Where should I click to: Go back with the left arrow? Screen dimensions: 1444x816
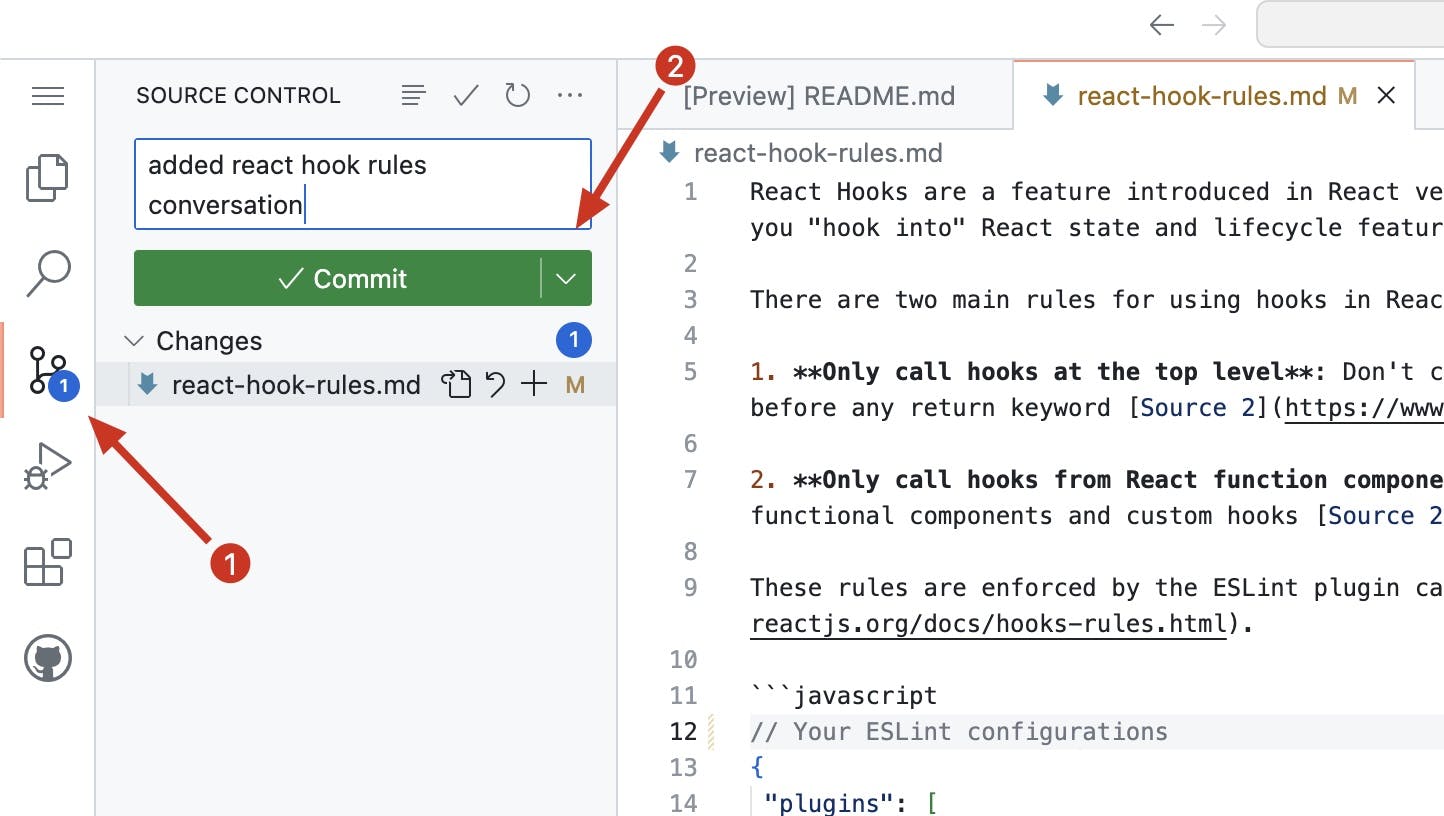[1161, 25]
